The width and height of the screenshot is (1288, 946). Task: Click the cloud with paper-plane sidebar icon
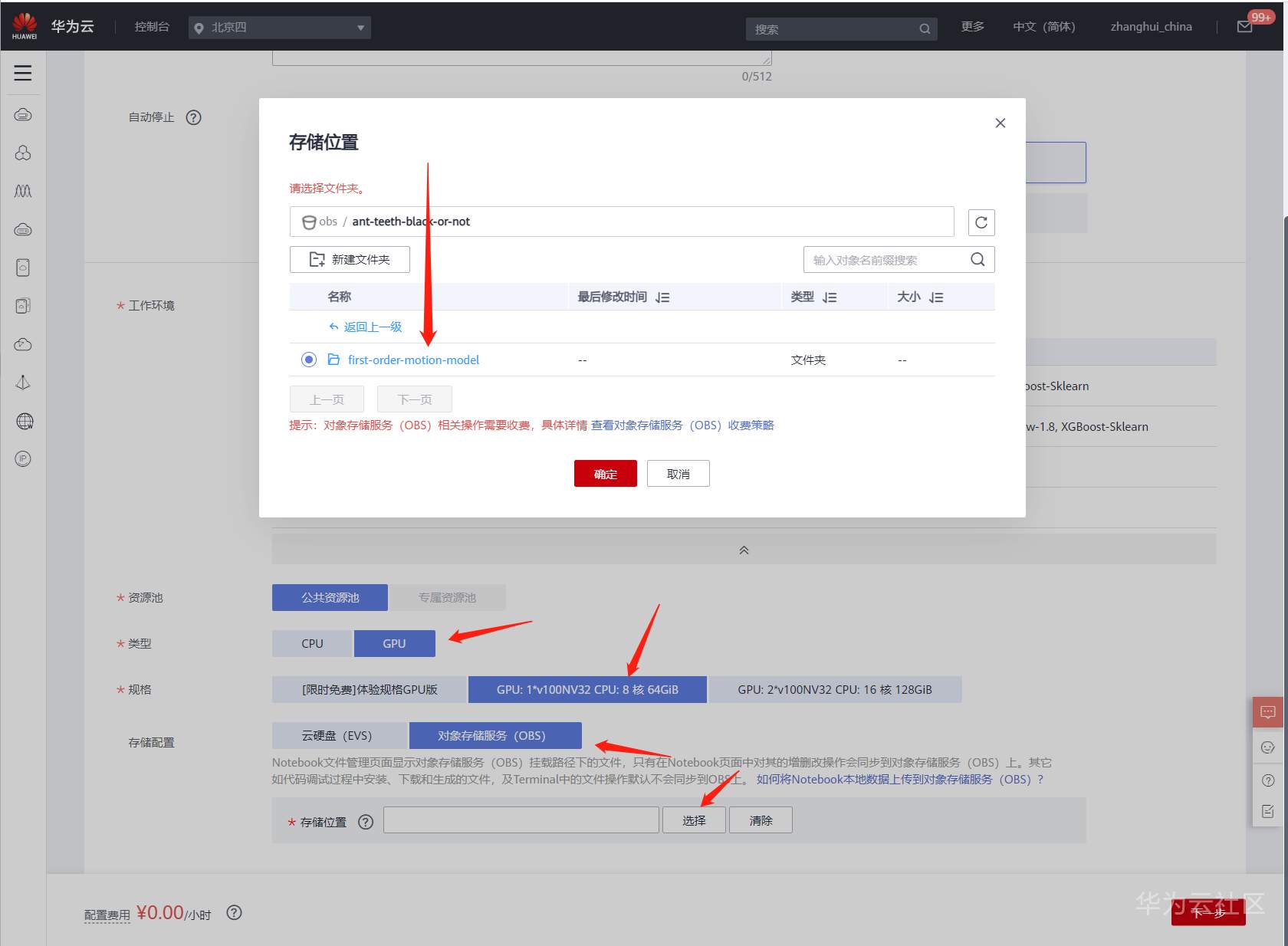click(x=23, y=344)
